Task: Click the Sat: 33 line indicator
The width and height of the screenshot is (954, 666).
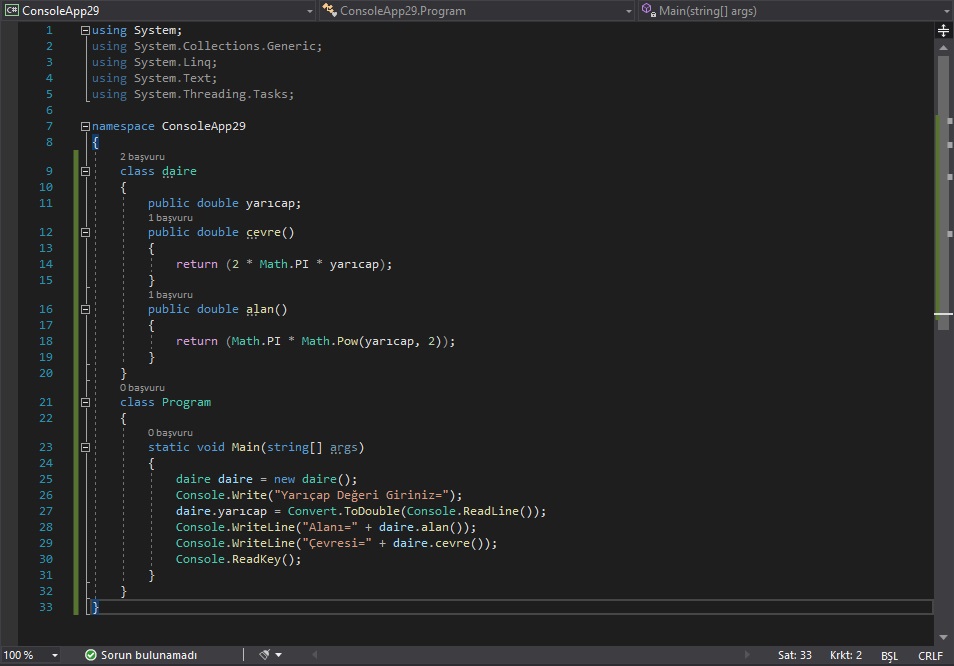Action: pyautogui.click(x=795, y=655)
